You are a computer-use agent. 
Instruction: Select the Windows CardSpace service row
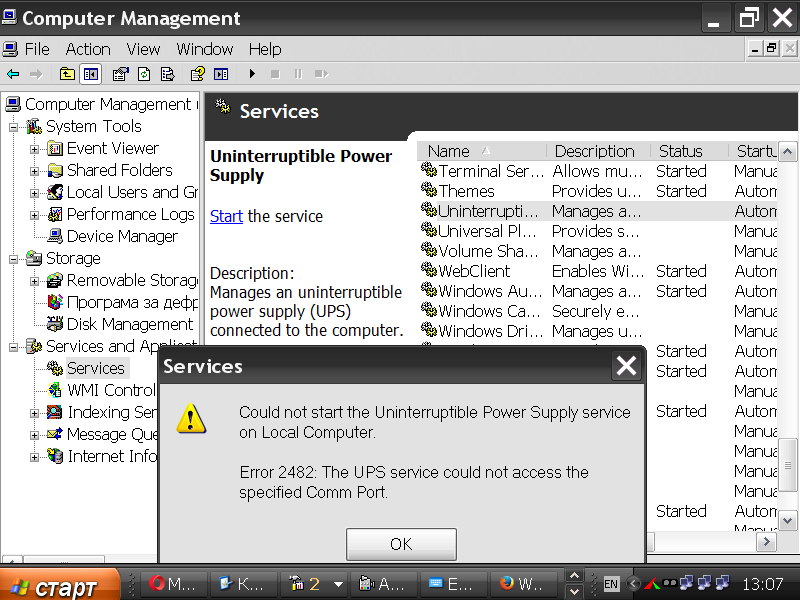pyautogui.click(x=598, y=311)
